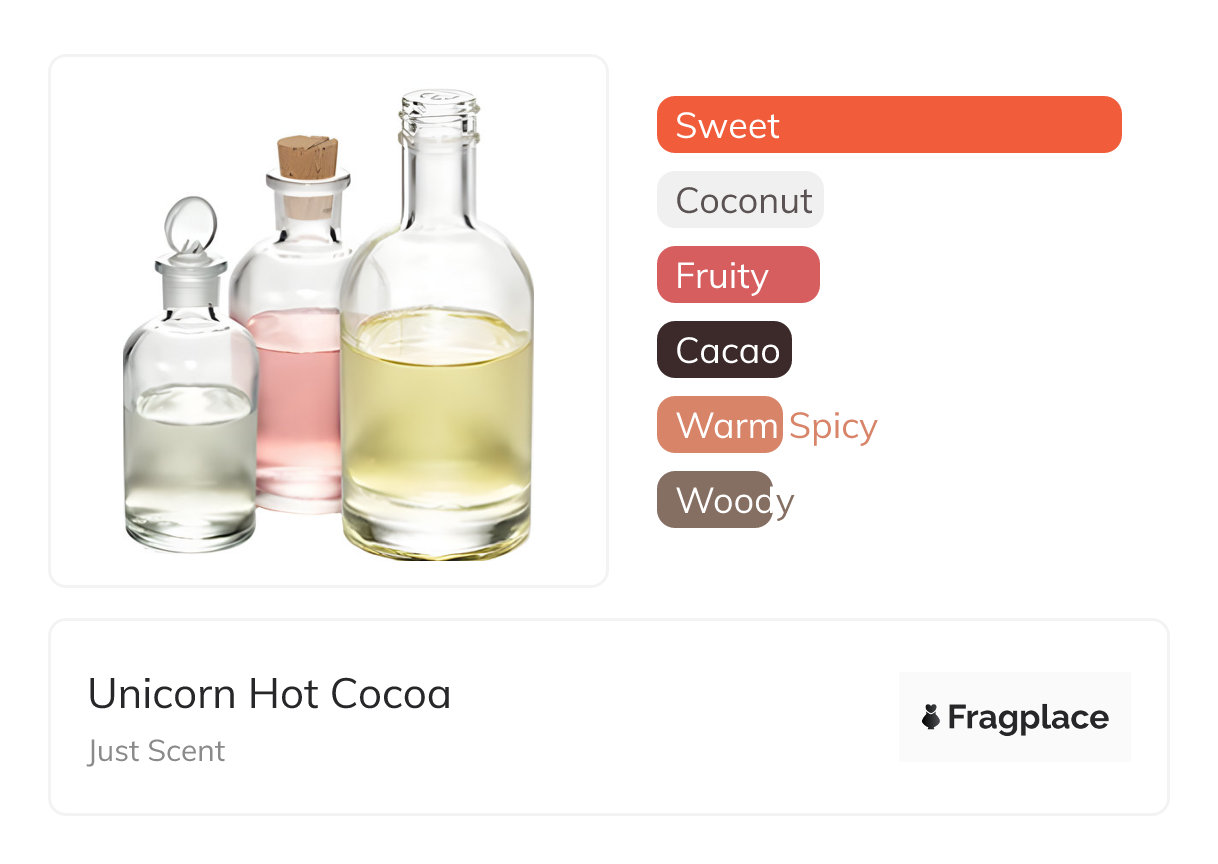Viewport: 1218px width, 864px height.
Task: Open the Unicorn Hot Cocoa title
Action: pyautogui.click(x=269, y=694)
